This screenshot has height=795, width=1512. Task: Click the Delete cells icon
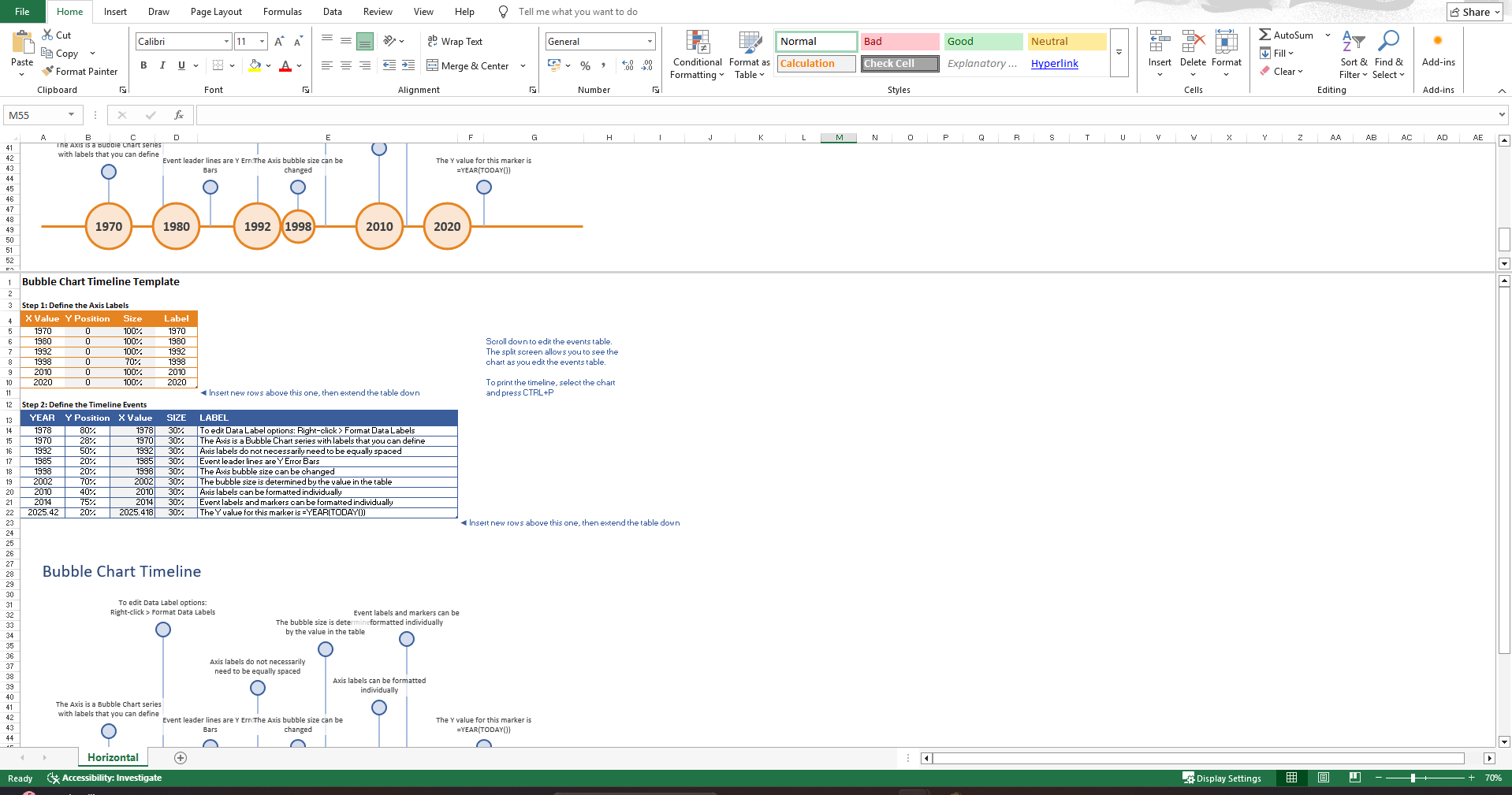[1193, 43]
